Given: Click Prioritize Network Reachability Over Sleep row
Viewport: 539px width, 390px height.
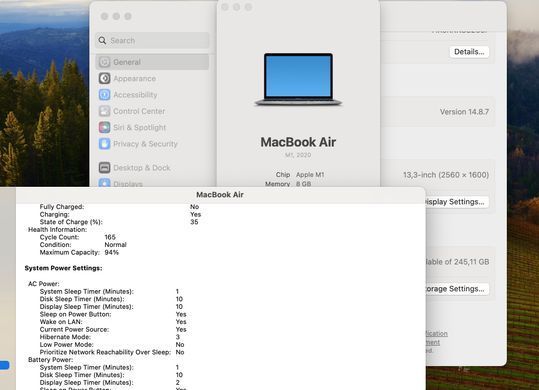Looking at the screenshot, I should point(112,352).
